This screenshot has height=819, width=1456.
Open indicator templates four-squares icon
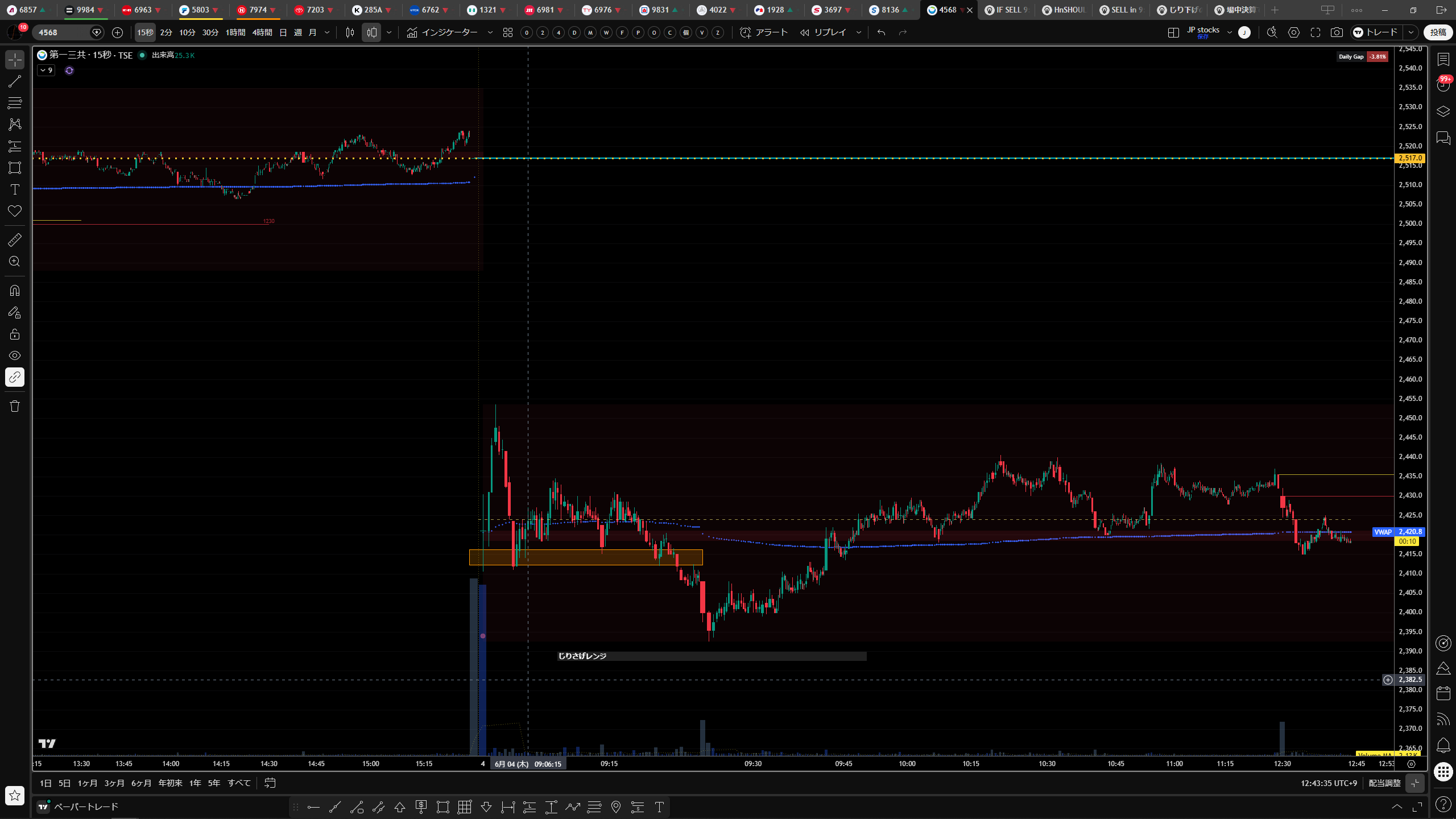[x=508, y=32]
